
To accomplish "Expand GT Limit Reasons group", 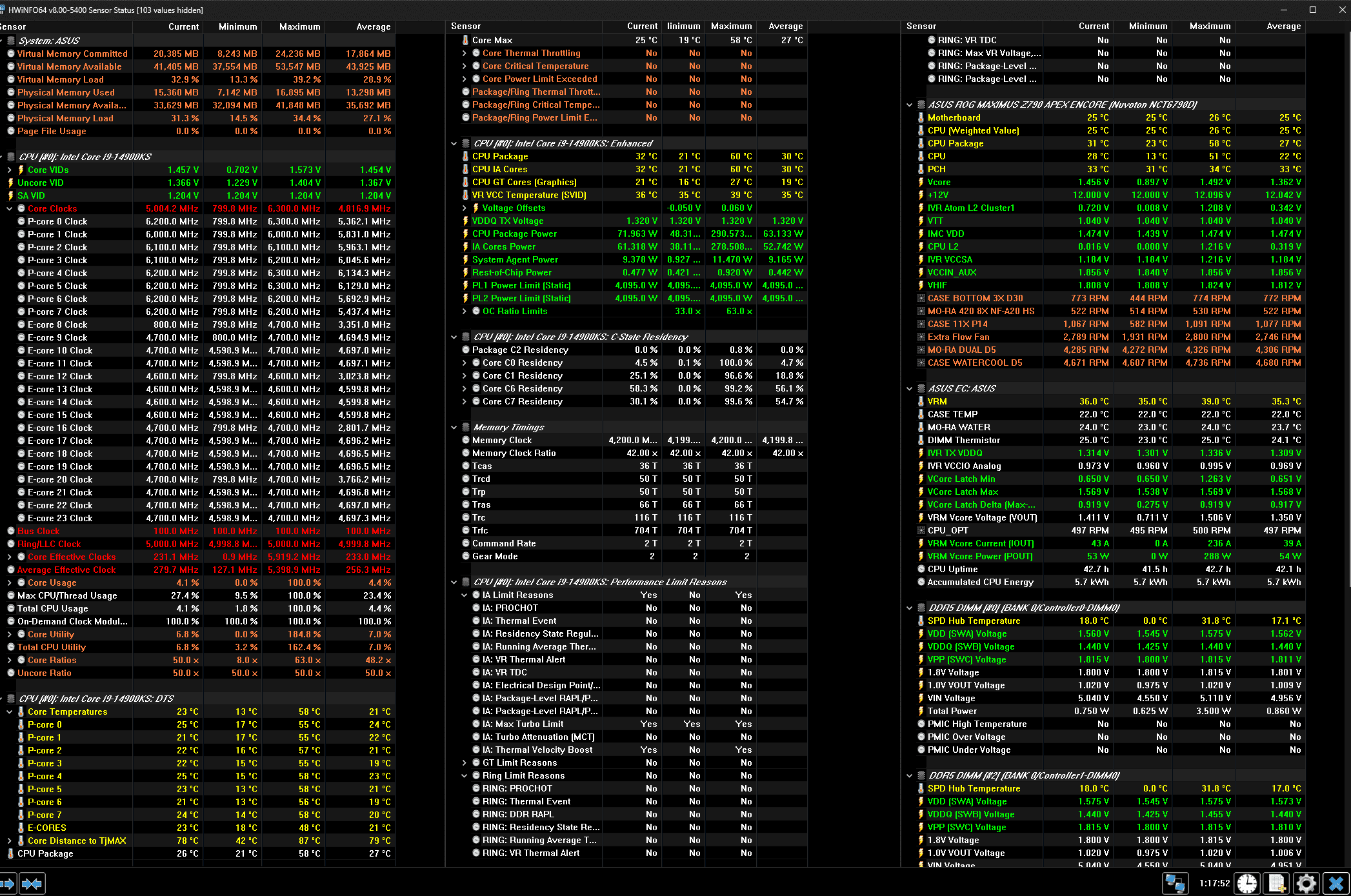I will click(x=464, y=762).
